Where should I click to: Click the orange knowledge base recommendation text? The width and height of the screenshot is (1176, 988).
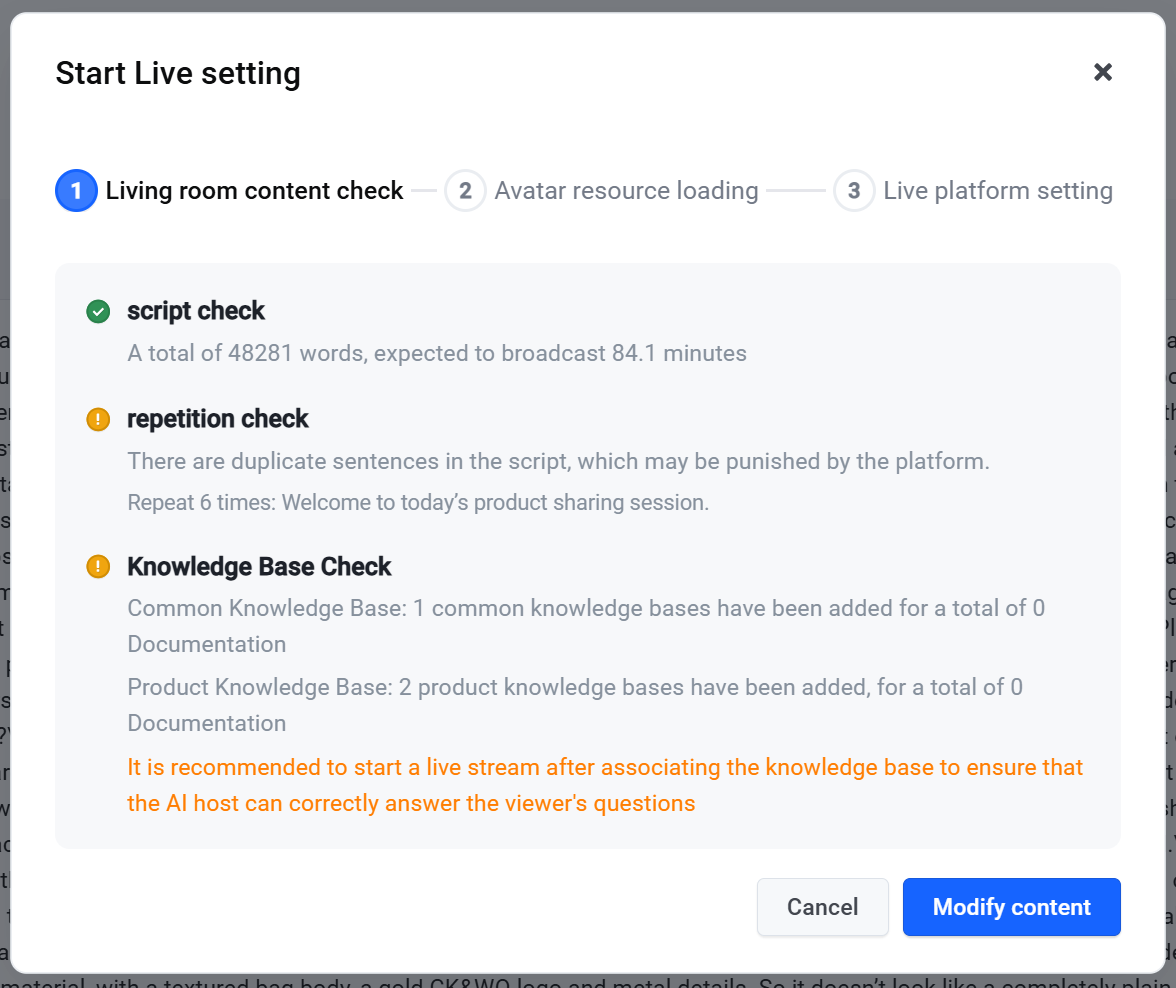click(x=605, y=785)
